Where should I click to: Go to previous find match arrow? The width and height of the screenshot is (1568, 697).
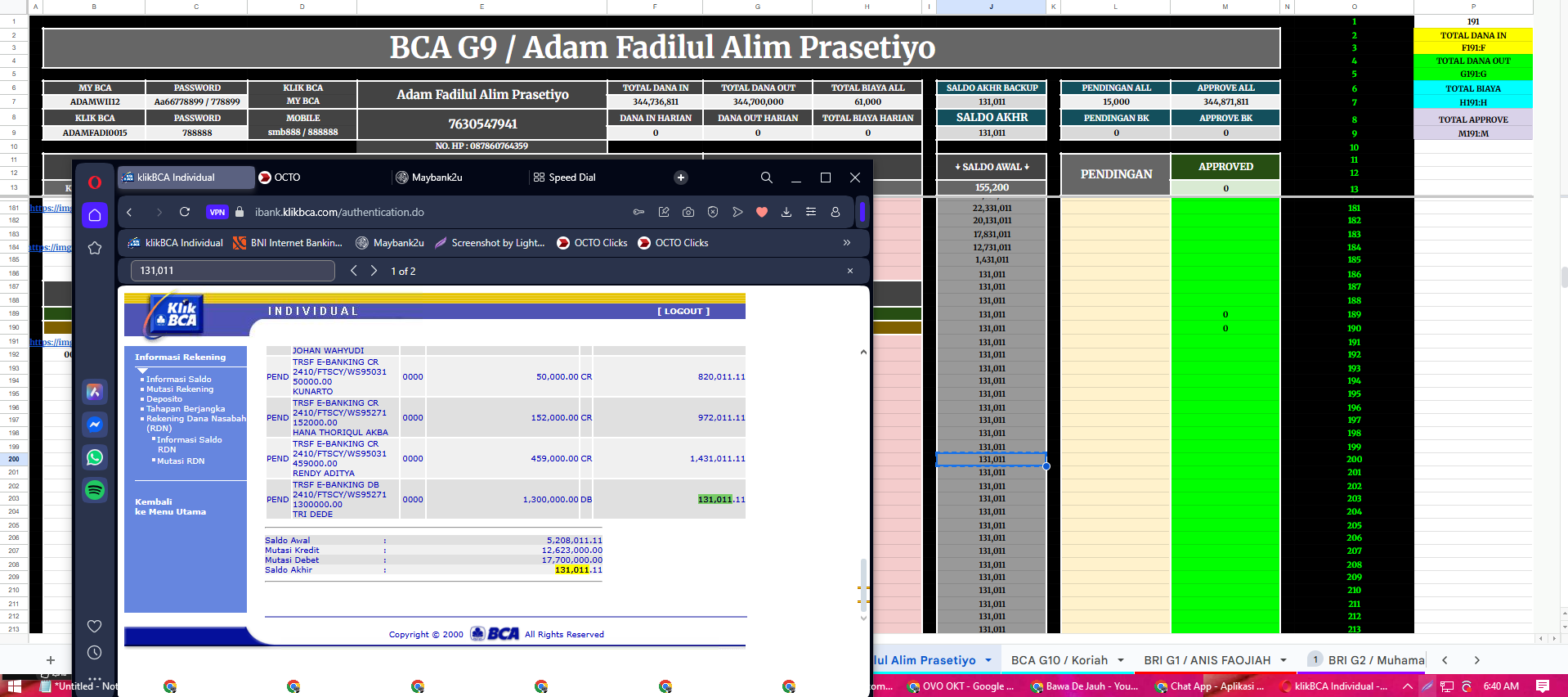pos(354,271)
